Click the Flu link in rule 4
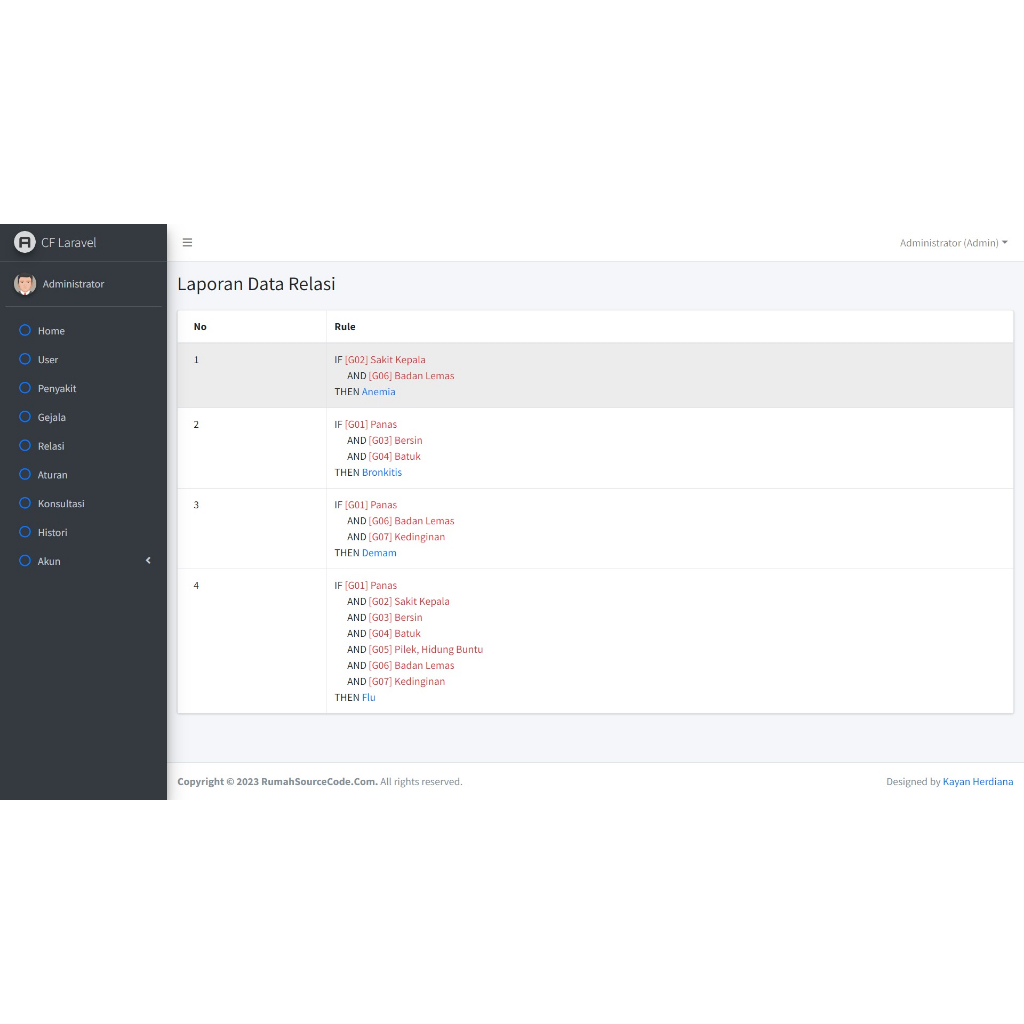 [369, 697]
